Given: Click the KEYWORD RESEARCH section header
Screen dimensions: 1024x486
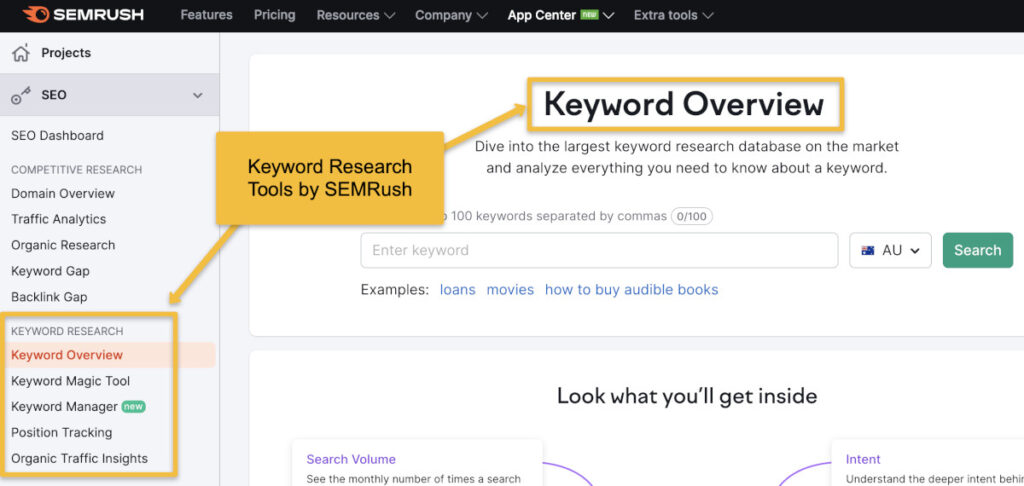Looking at the screenshot, I should [67, 331].
